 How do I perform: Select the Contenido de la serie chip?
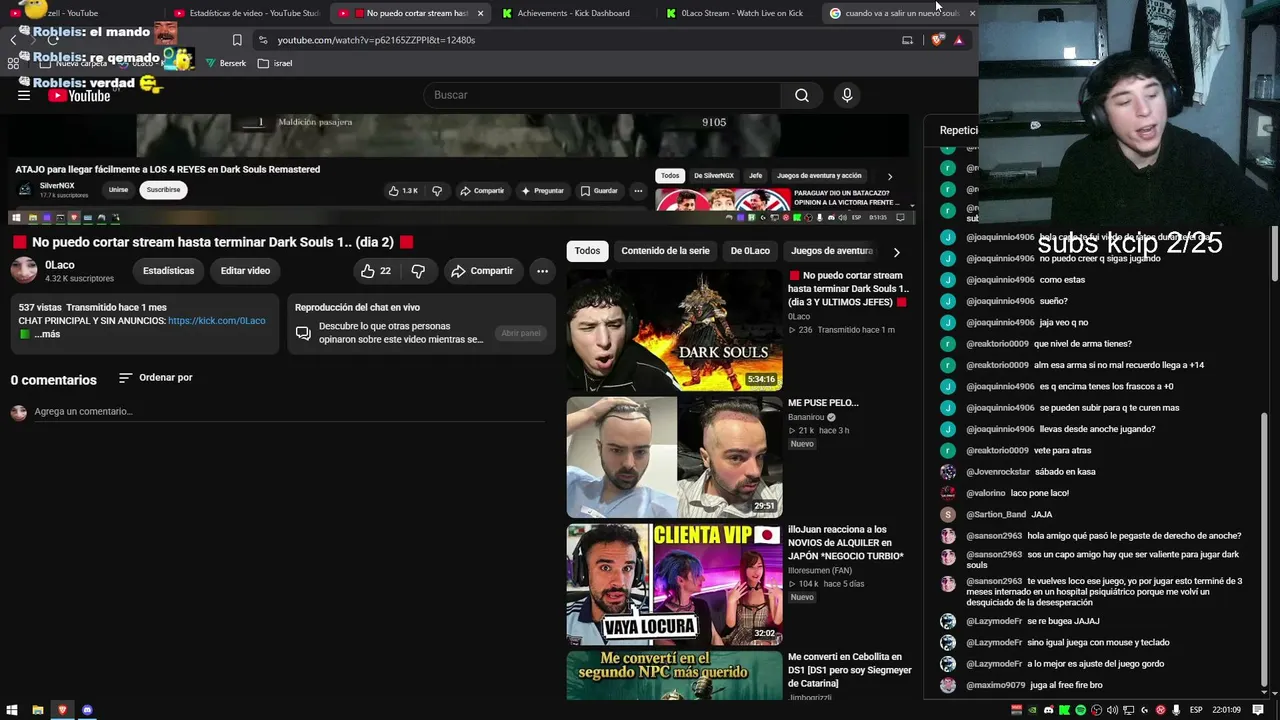pyautogui.click(x=665, y=251)
